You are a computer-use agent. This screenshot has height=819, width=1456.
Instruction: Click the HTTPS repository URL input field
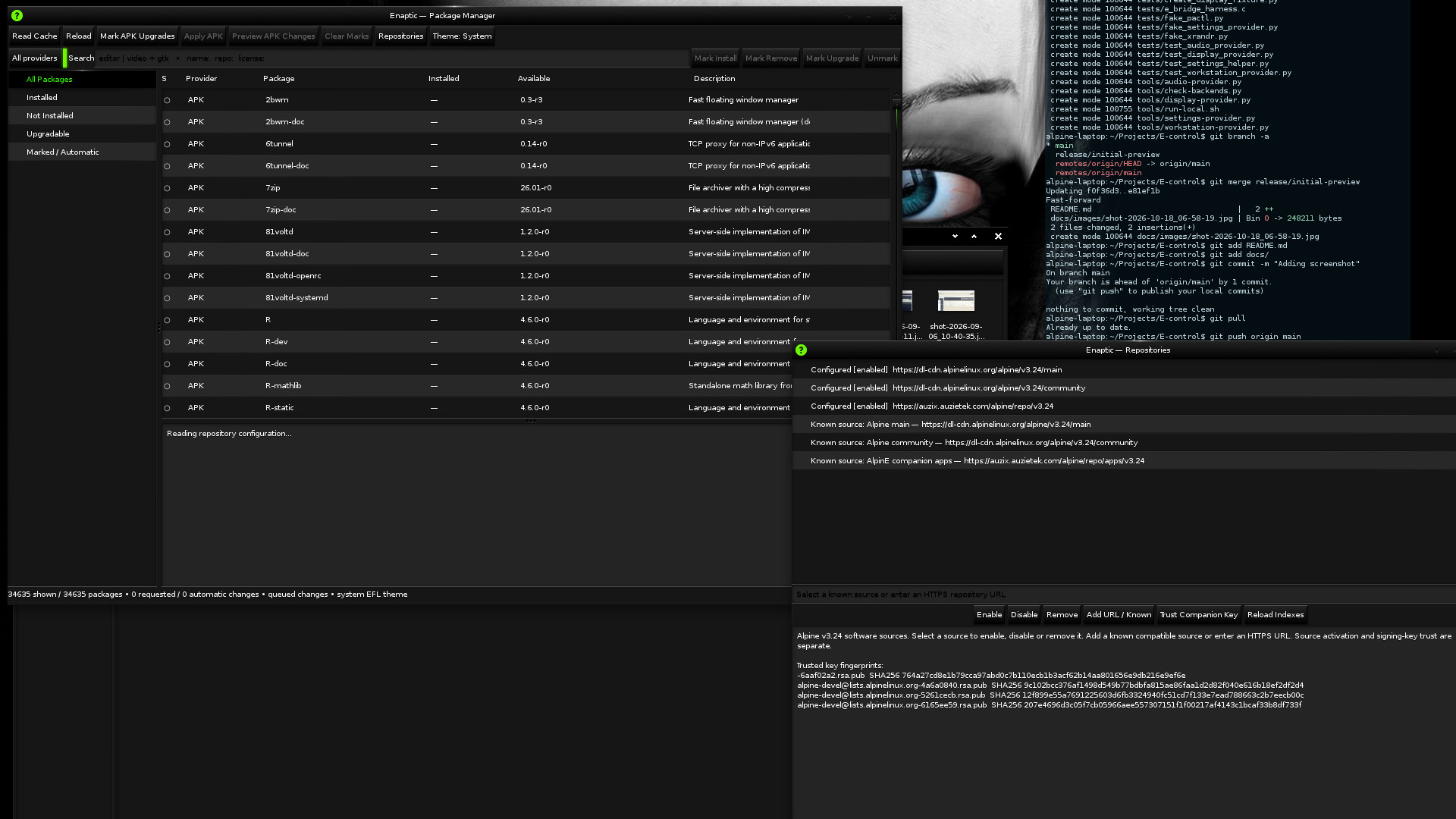1124,595
